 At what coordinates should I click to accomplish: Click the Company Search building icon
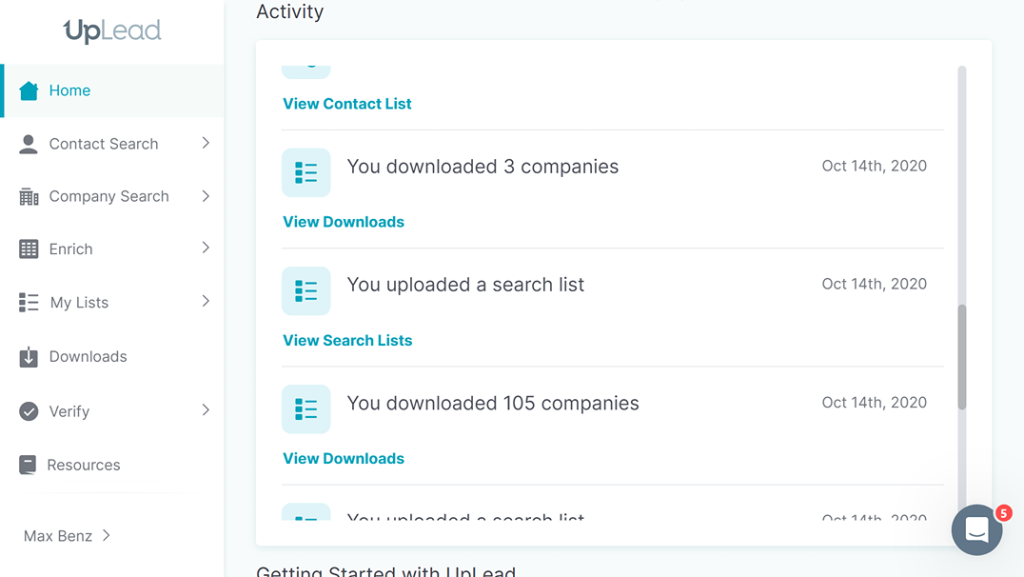29,197
